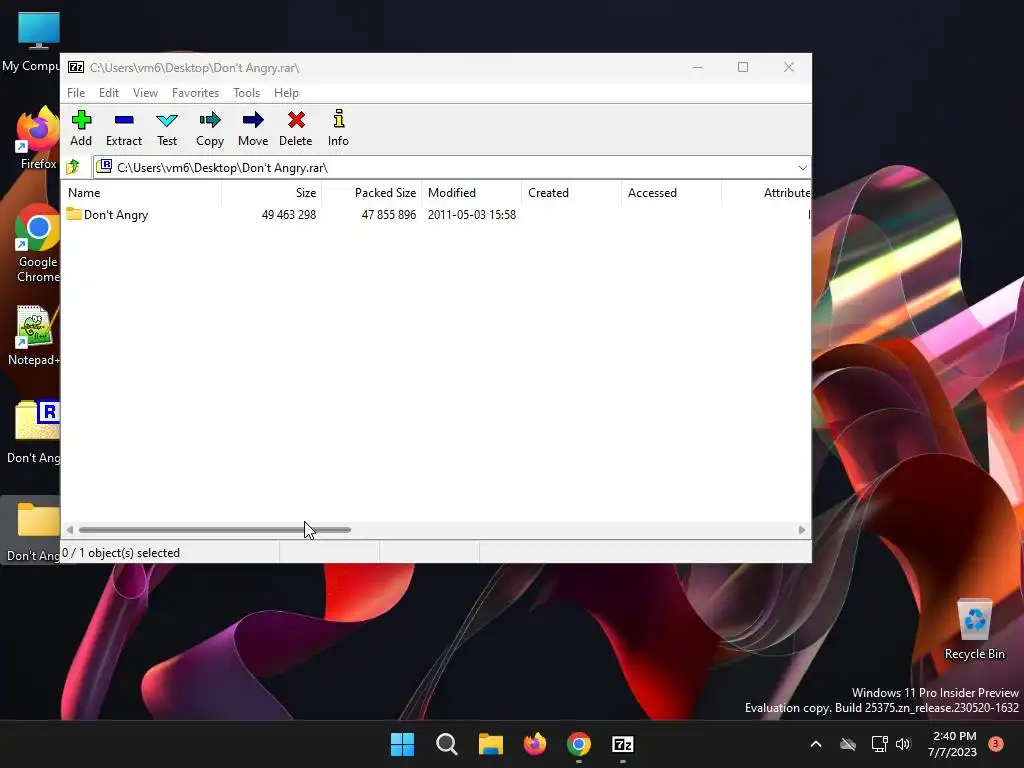
Task: Click the packed size 47 855 896
Action: (389, 215)
